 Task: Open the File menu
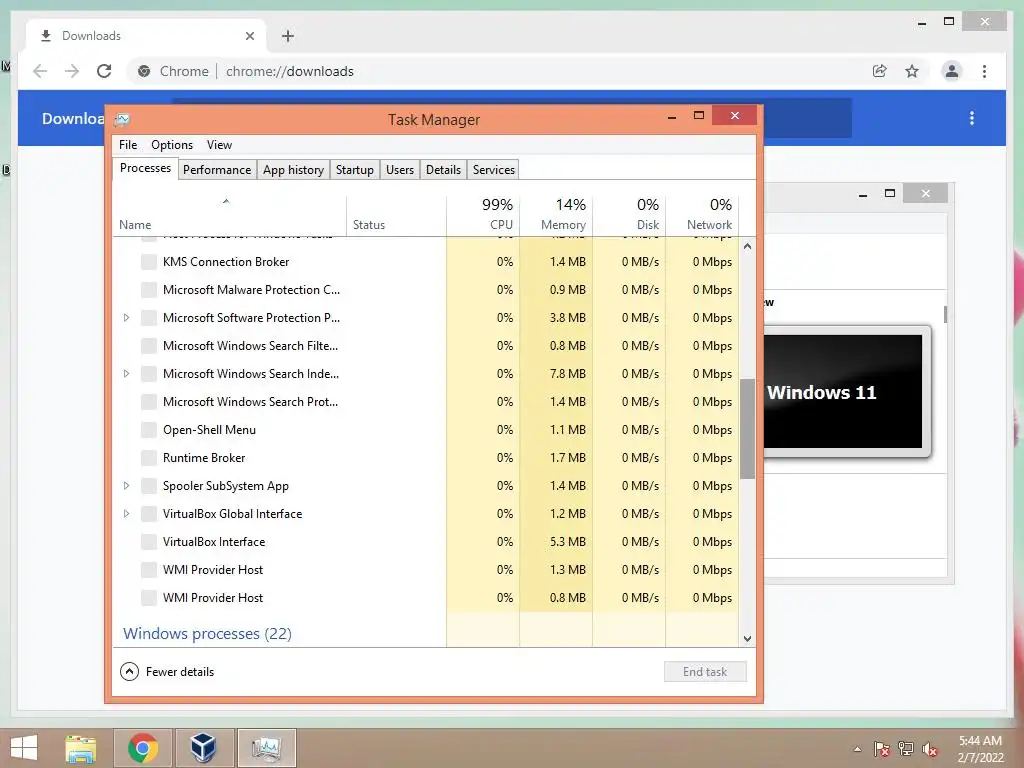[128, 145]
